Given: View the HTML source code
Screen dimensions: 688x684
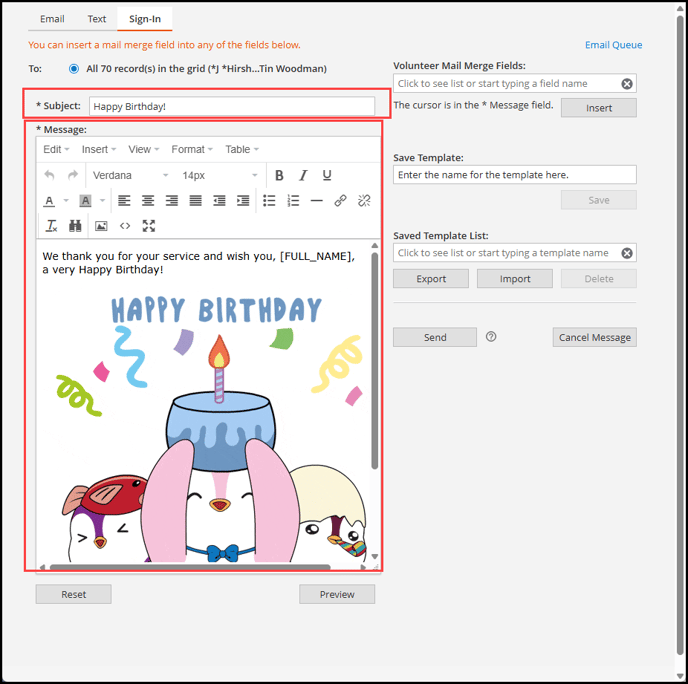Looking at the screenshot, I should tap(125, 226).
